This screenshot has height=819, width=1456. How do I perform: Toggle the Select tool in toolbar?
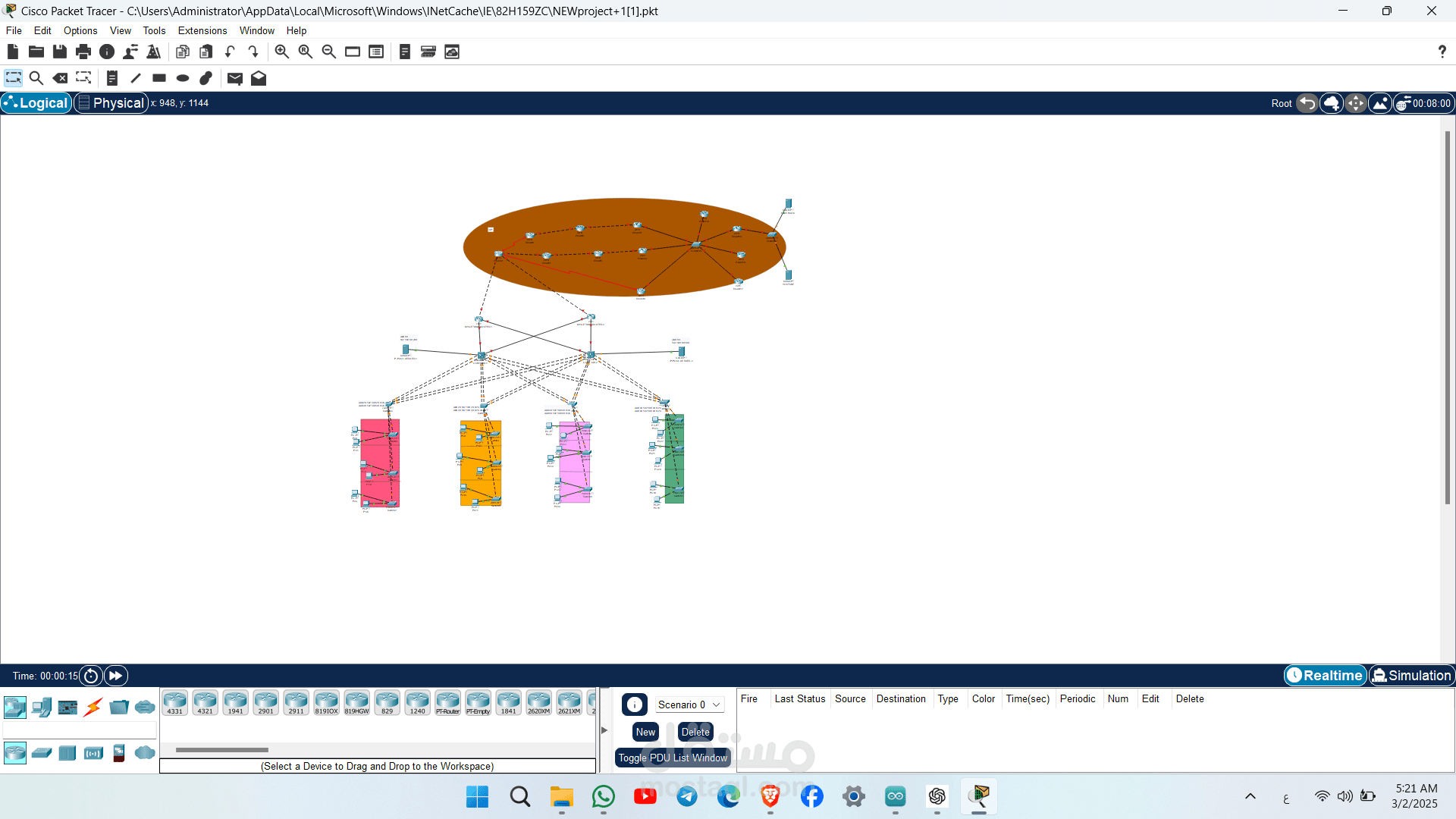[x=13, y=78]
